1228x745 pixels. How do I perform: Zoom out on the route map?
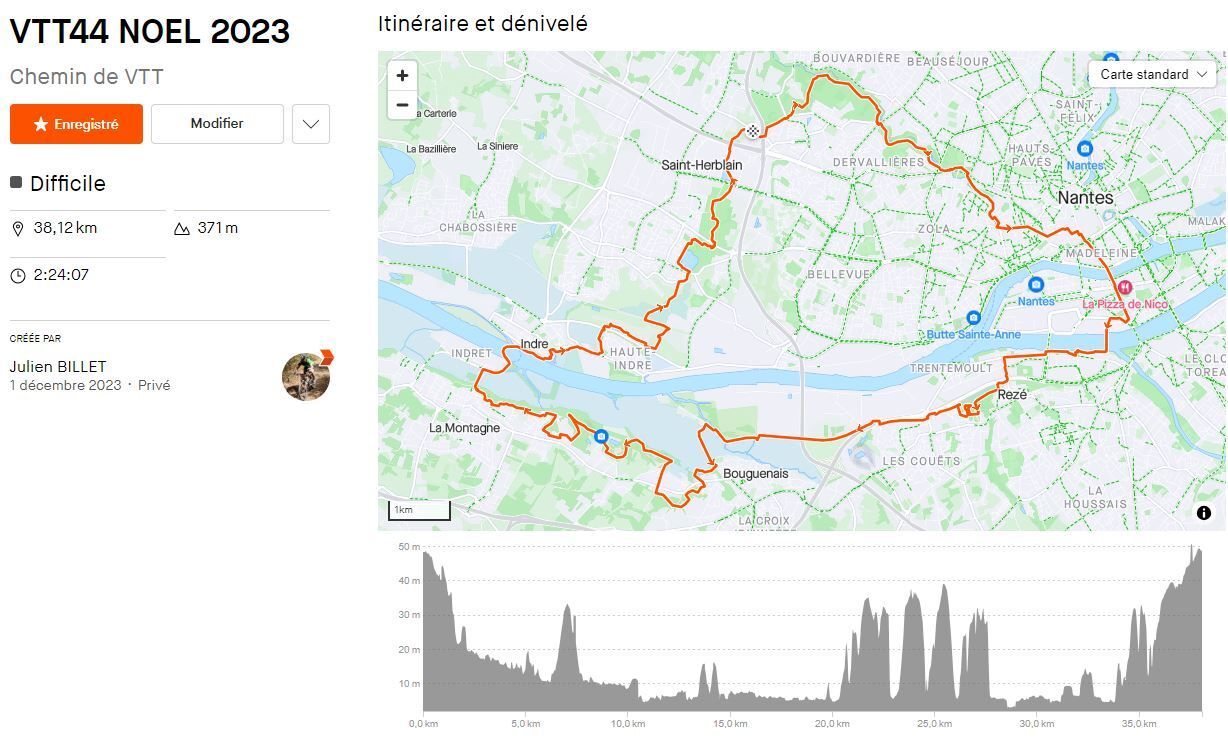[x=402, y=104]
